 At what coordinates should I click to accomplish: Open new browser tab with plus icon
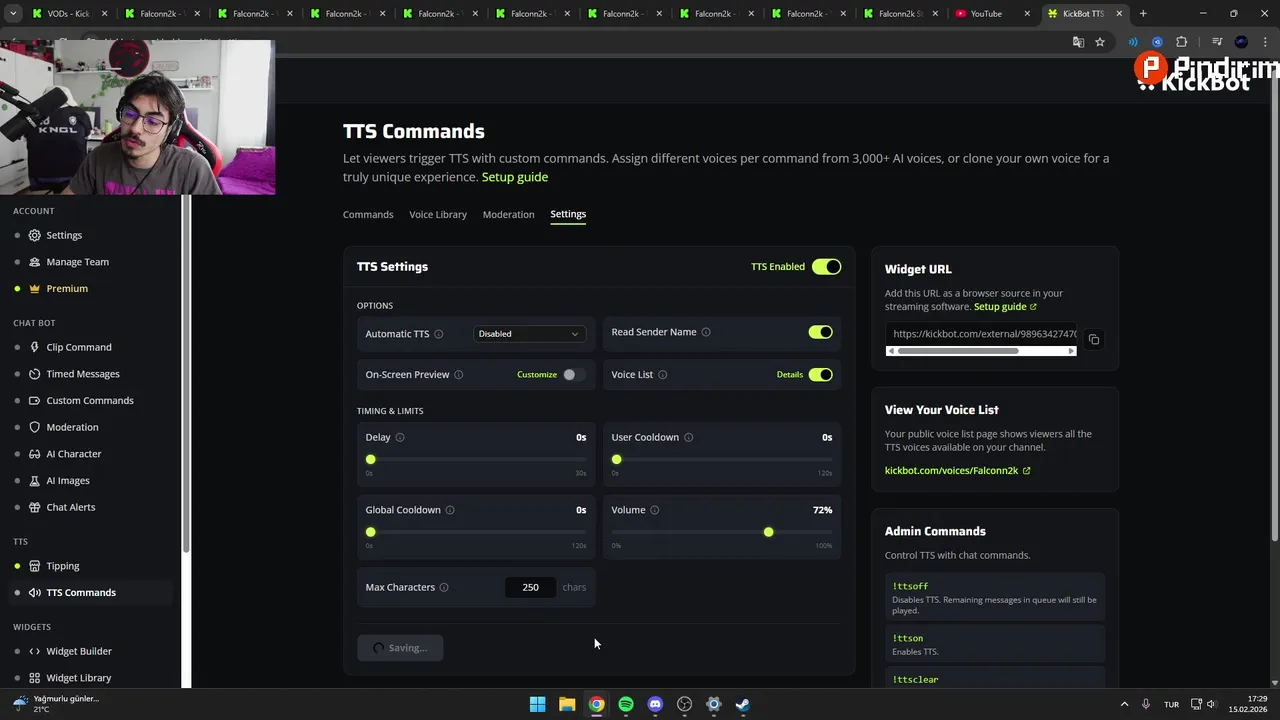[1143, 14]
